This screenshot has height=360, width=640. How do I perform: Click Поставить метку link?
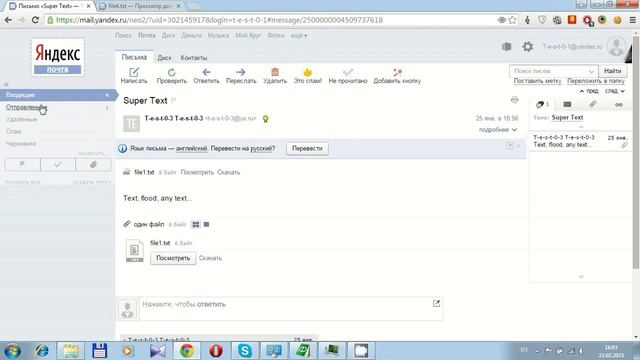[x=537, y=81]
